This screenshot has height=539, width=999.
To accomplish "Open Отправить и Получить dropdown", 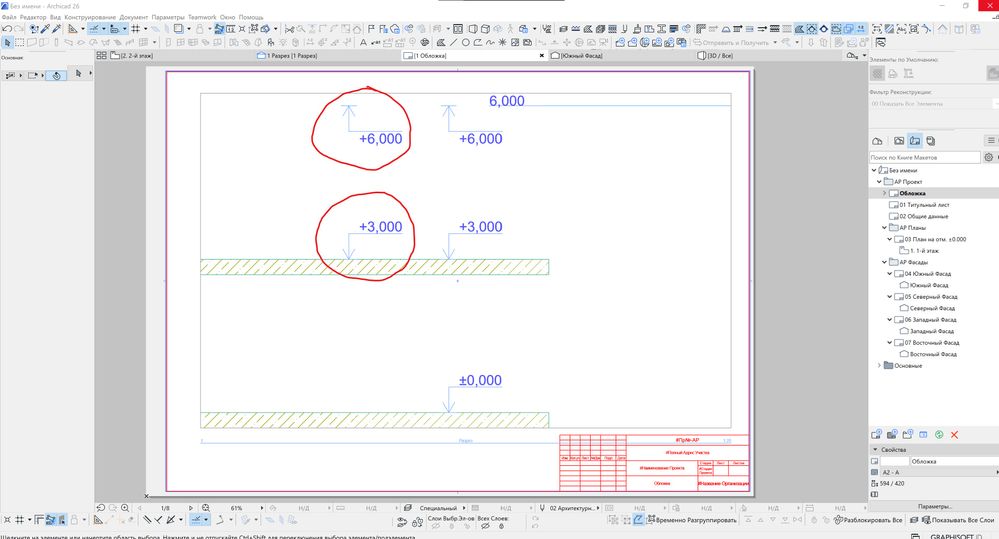I will coord(775,43).
